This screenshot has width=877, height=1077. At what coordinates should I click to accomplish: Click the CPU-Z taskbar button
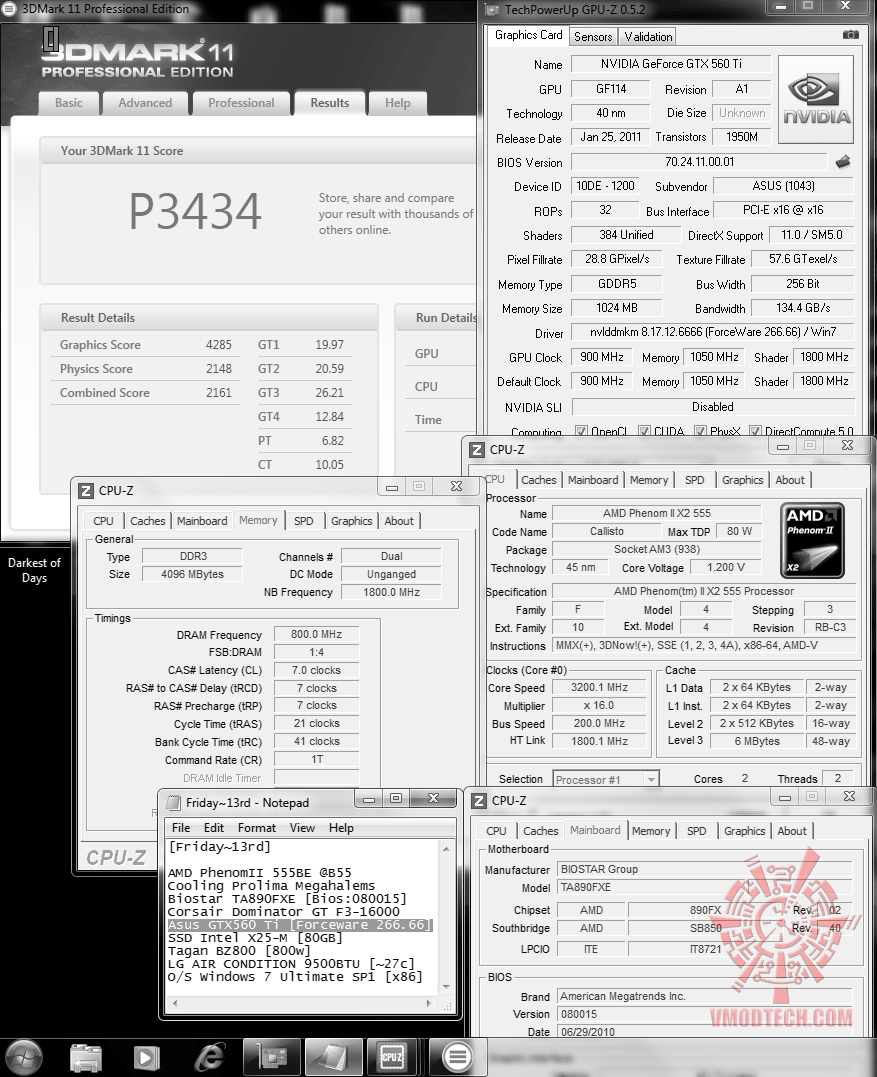point(391,1057)
